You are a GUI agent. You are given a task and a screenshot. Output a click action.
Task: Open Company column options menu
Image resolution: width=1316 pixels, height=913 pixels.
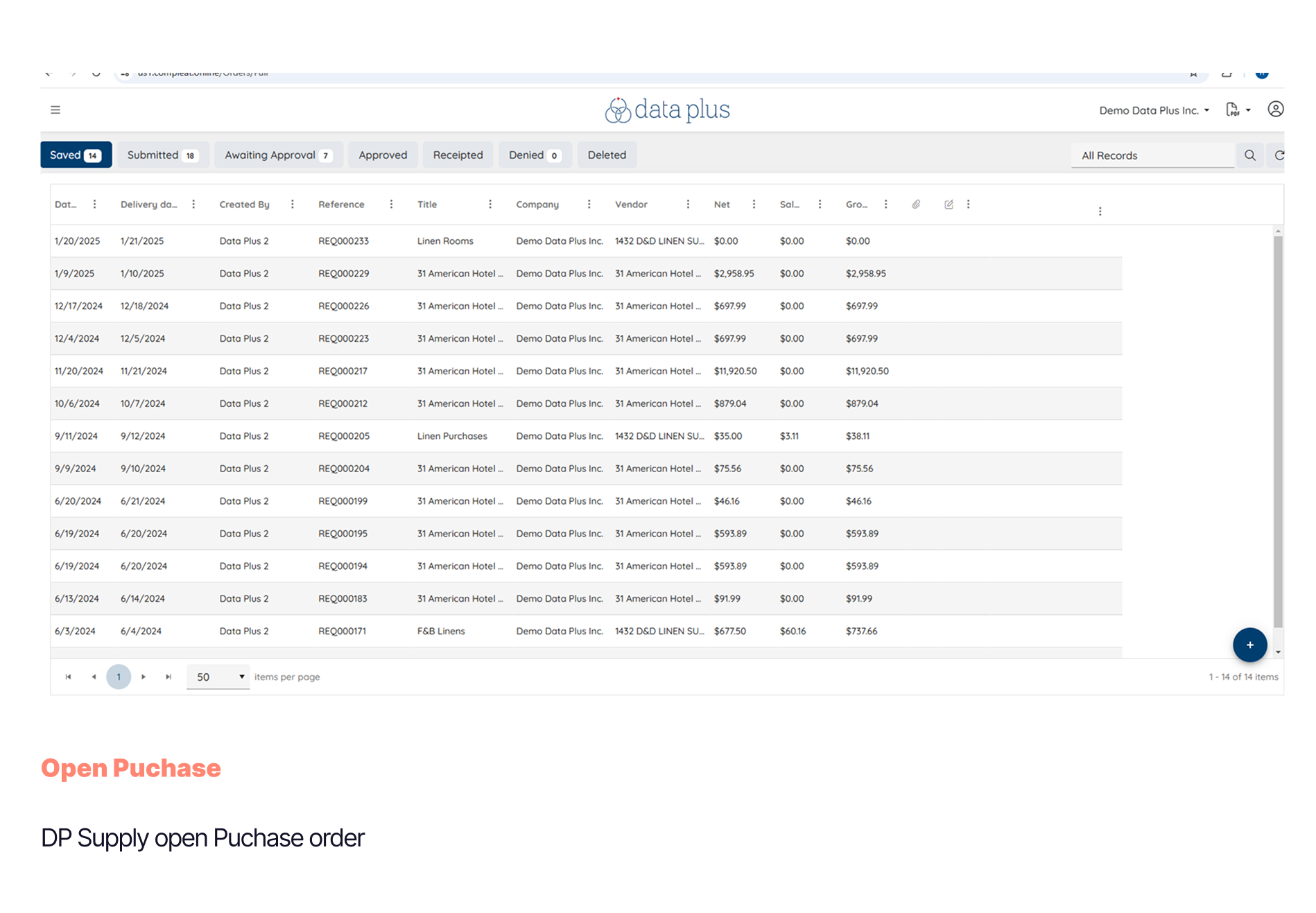(x=589, y=205)
